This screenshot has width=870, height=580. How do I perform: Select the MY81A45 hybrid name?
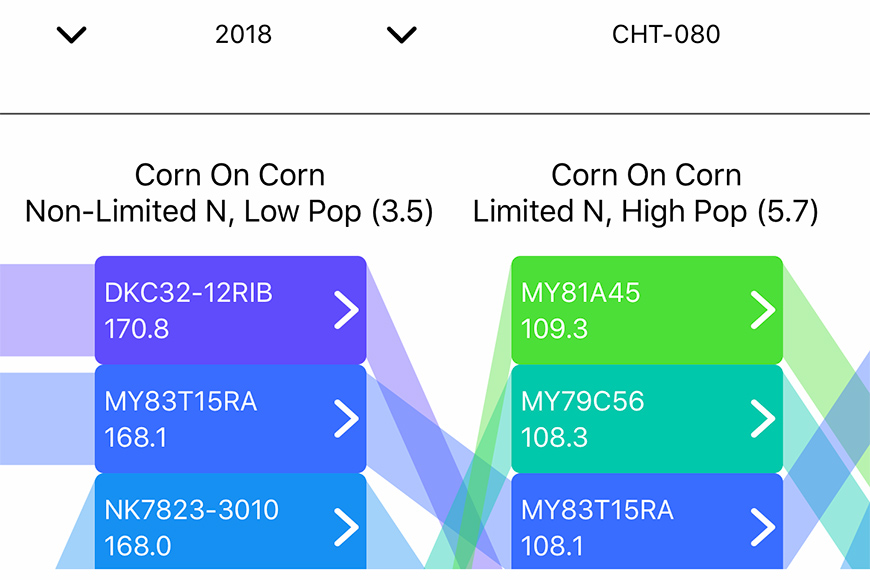pyautogui.click(x=580, y=293)
